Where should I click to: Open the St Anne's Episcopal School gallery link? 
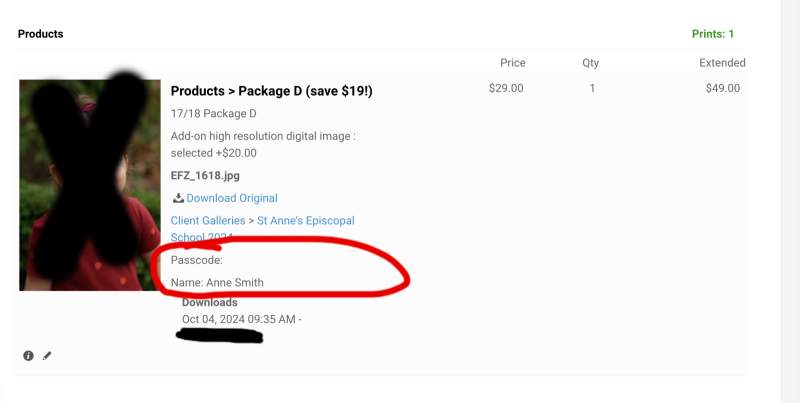[x=263, y=229]
